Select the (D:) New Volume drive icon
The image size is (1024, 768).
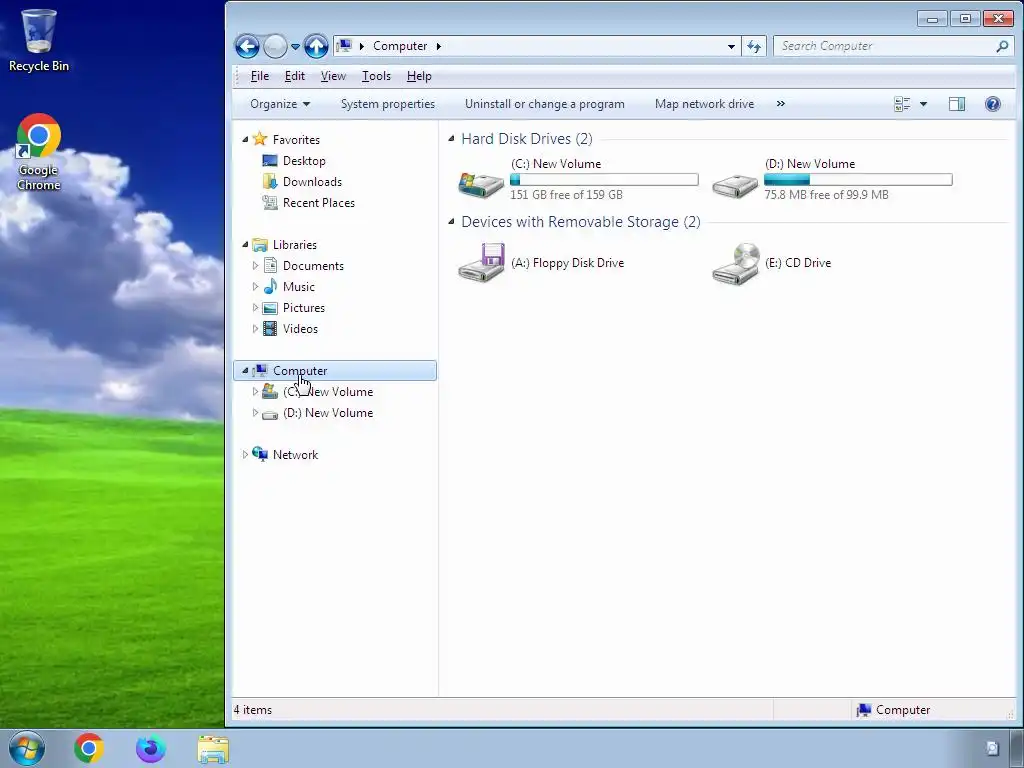735,185
